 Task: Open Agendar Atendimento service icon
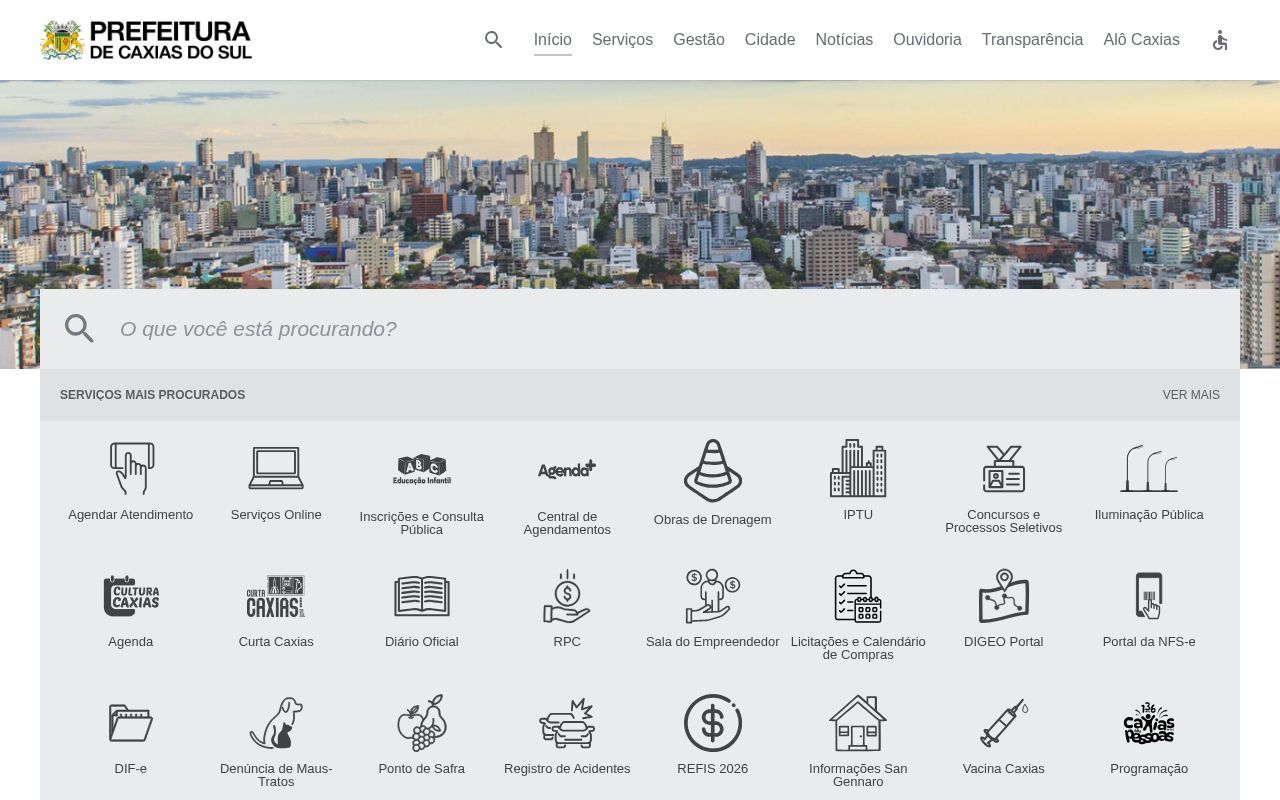point(131,468)
